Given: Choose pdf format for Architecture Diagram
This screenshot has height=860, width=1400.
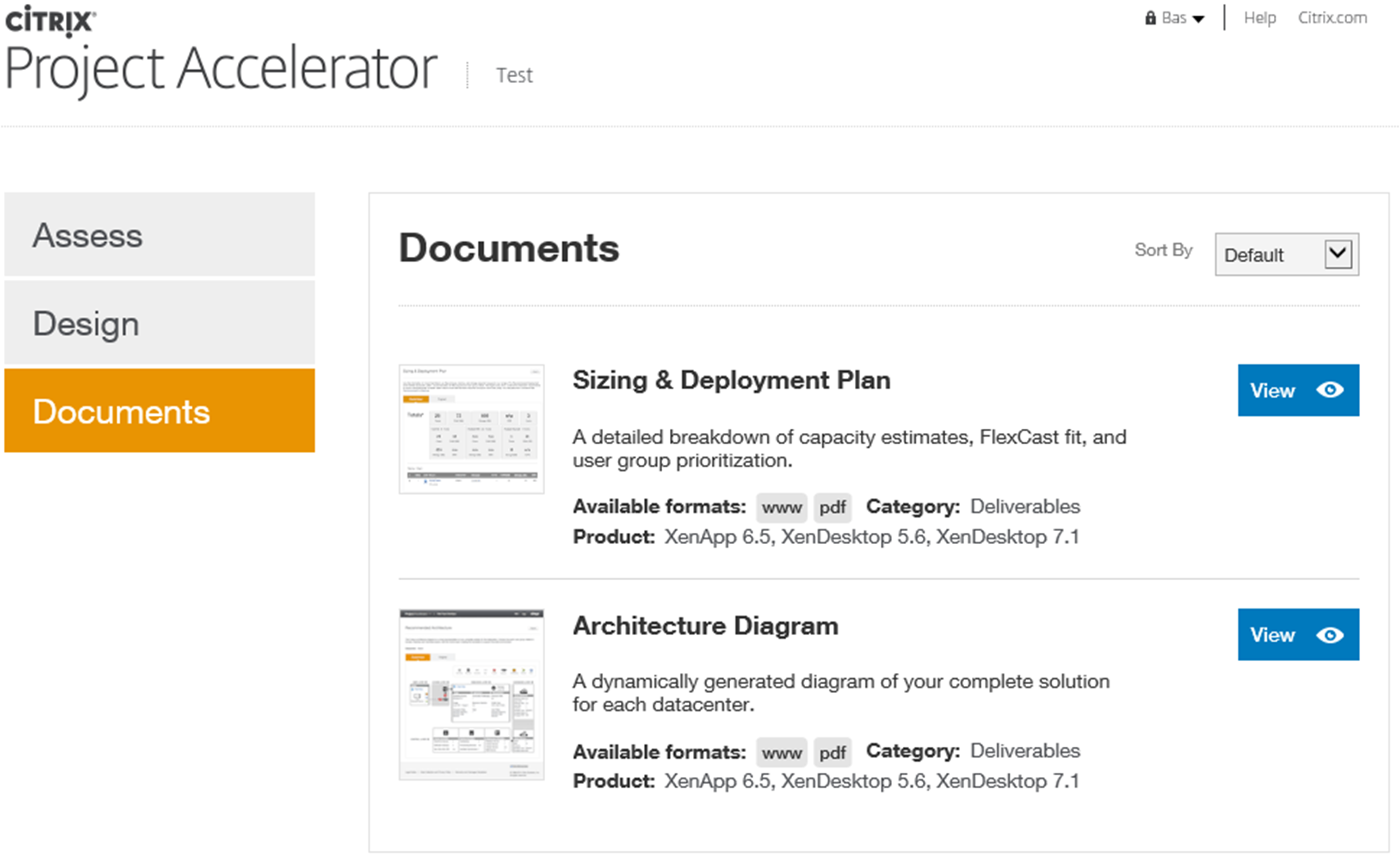Looking at the screenshot, I should (x=832, y=753).
